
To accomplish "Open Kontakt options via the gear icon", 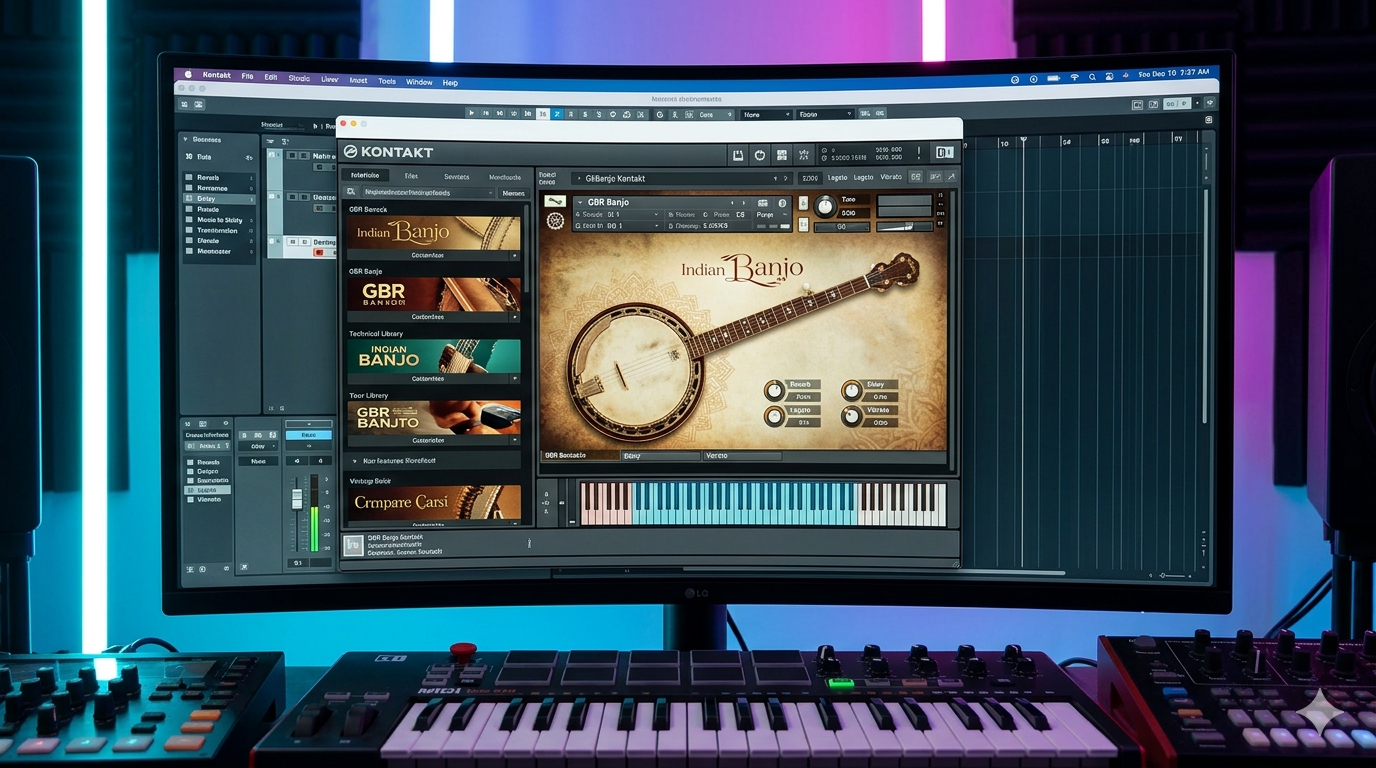I will (760, 154).
